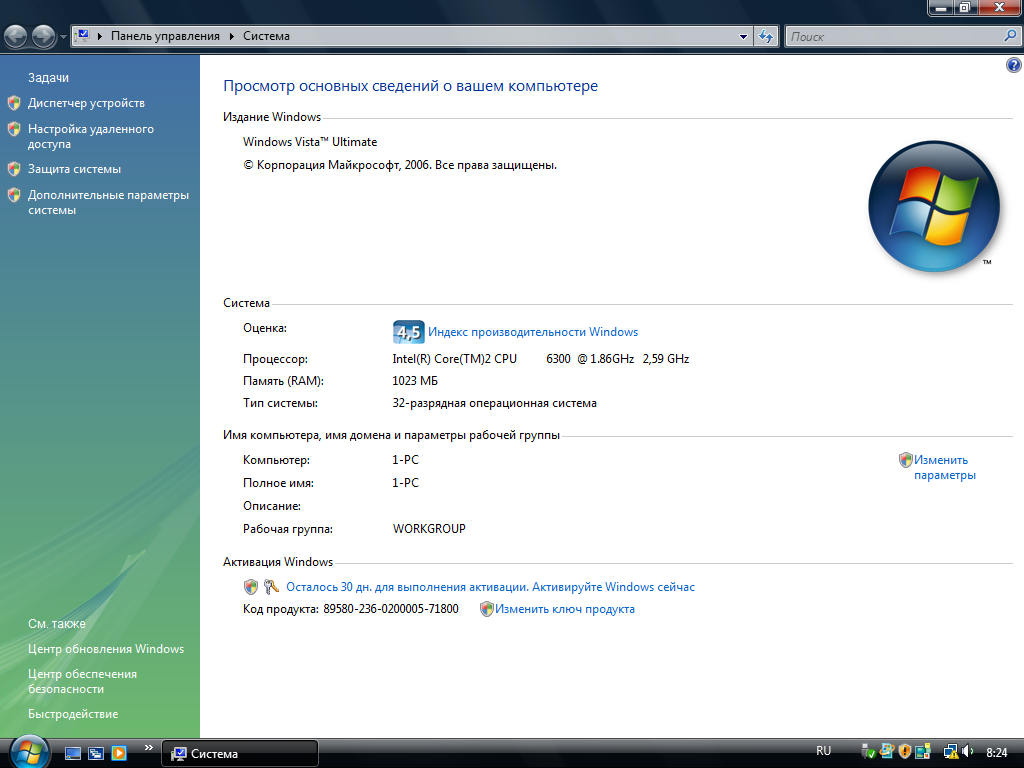This screenshot has width=1024, height=768.
Task: Open 'Настройка удаленного доступа' link
Action: (x=91, y=136)
